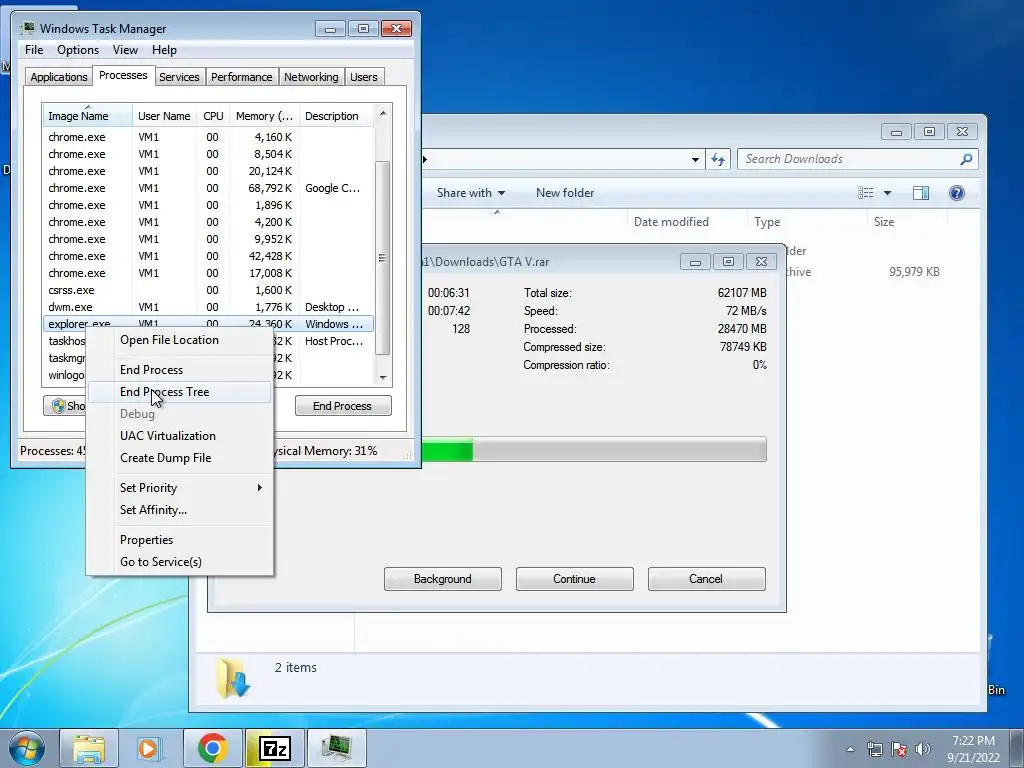Click the Search Downloads field
This screenshot has height=768, width=1024.
click(x=857, y=159)
